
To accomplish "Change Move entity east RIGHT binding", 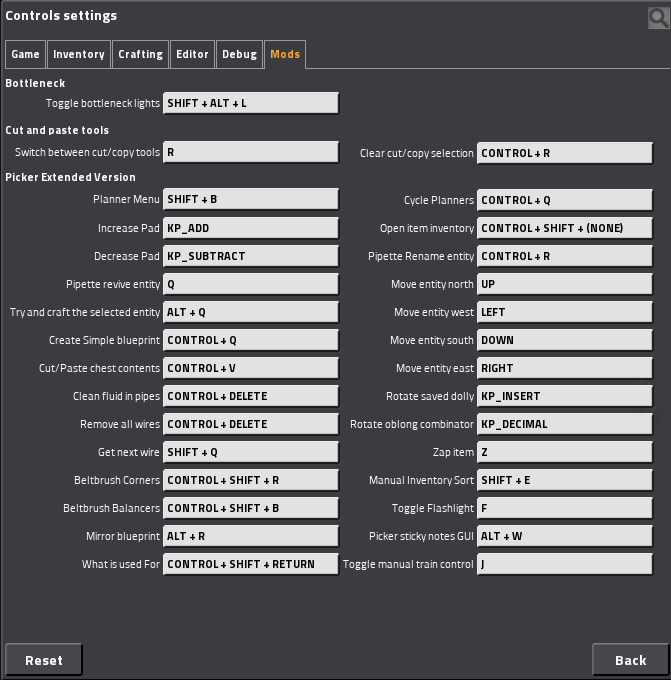I will [565, 368].
